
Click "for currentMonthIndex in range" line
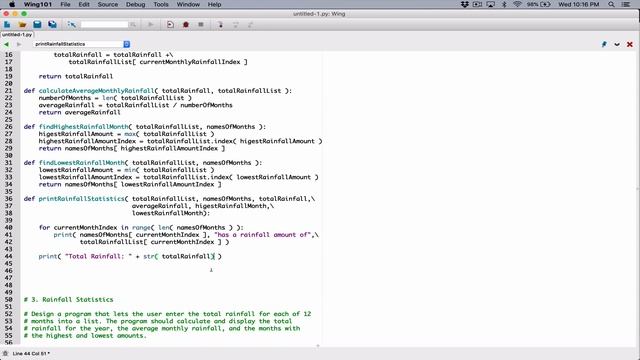(141, 227)
